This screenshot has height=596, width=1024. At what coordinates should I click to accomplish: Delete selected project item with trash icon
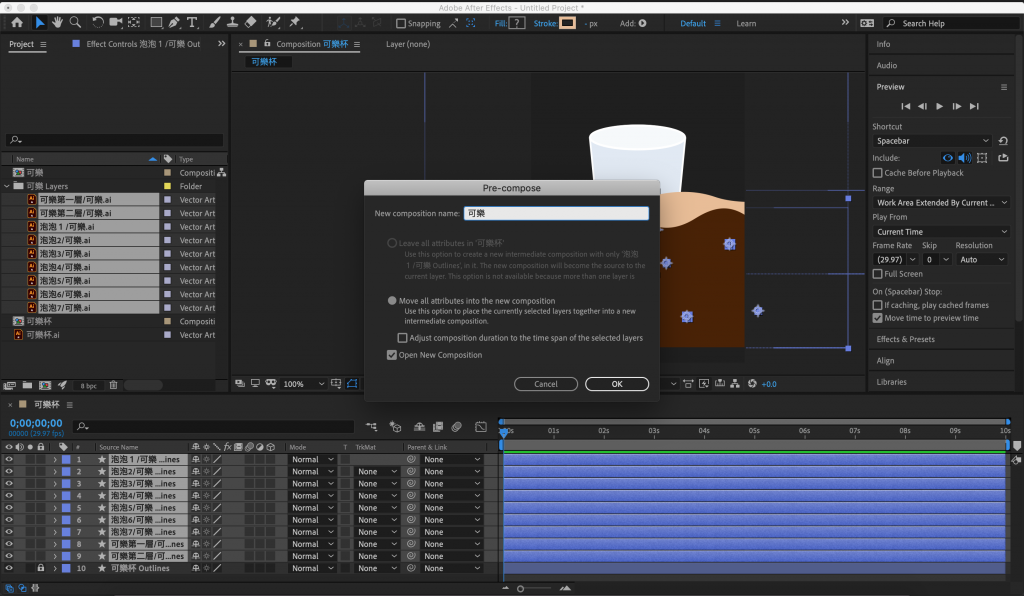coord(113,385)
